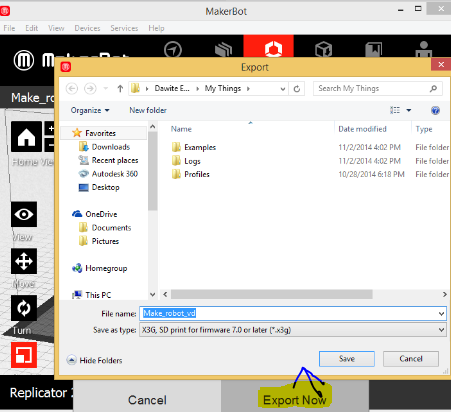The height and width of the screenshot is (412, 451).
Task: Click the Home View house icon
Action: 26,137
